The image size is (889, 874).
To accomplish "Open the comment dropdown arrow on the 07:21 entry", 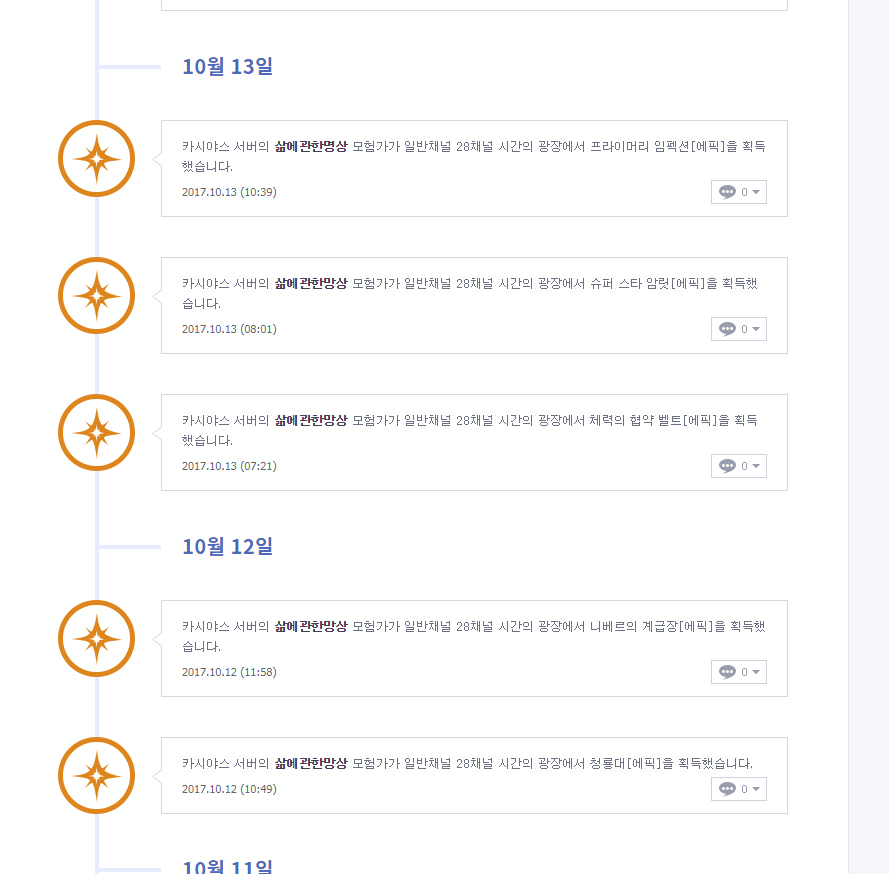I will (756, 466).
